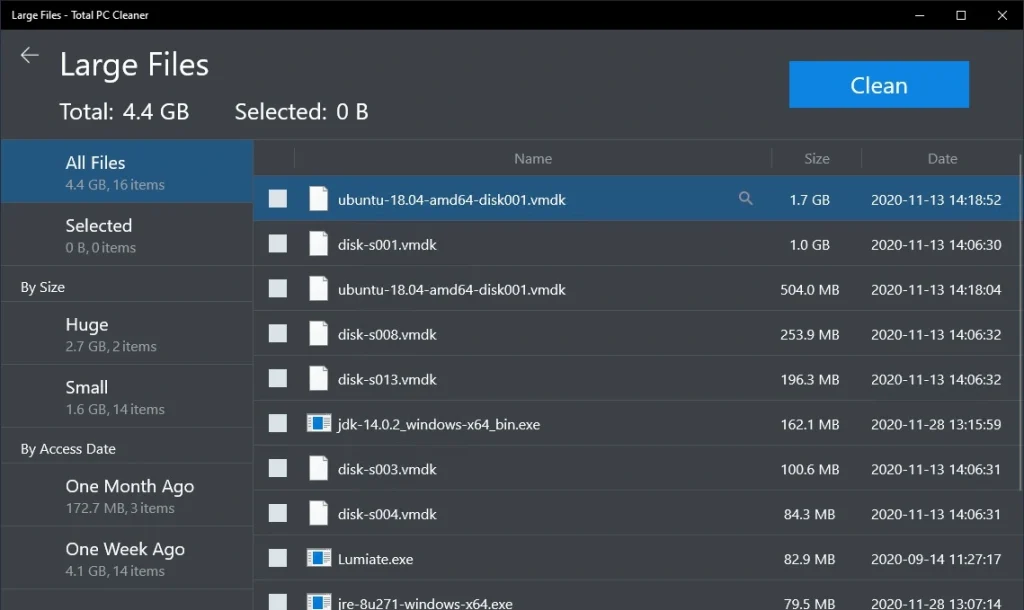Click the 84.3 MB size value

810,515
